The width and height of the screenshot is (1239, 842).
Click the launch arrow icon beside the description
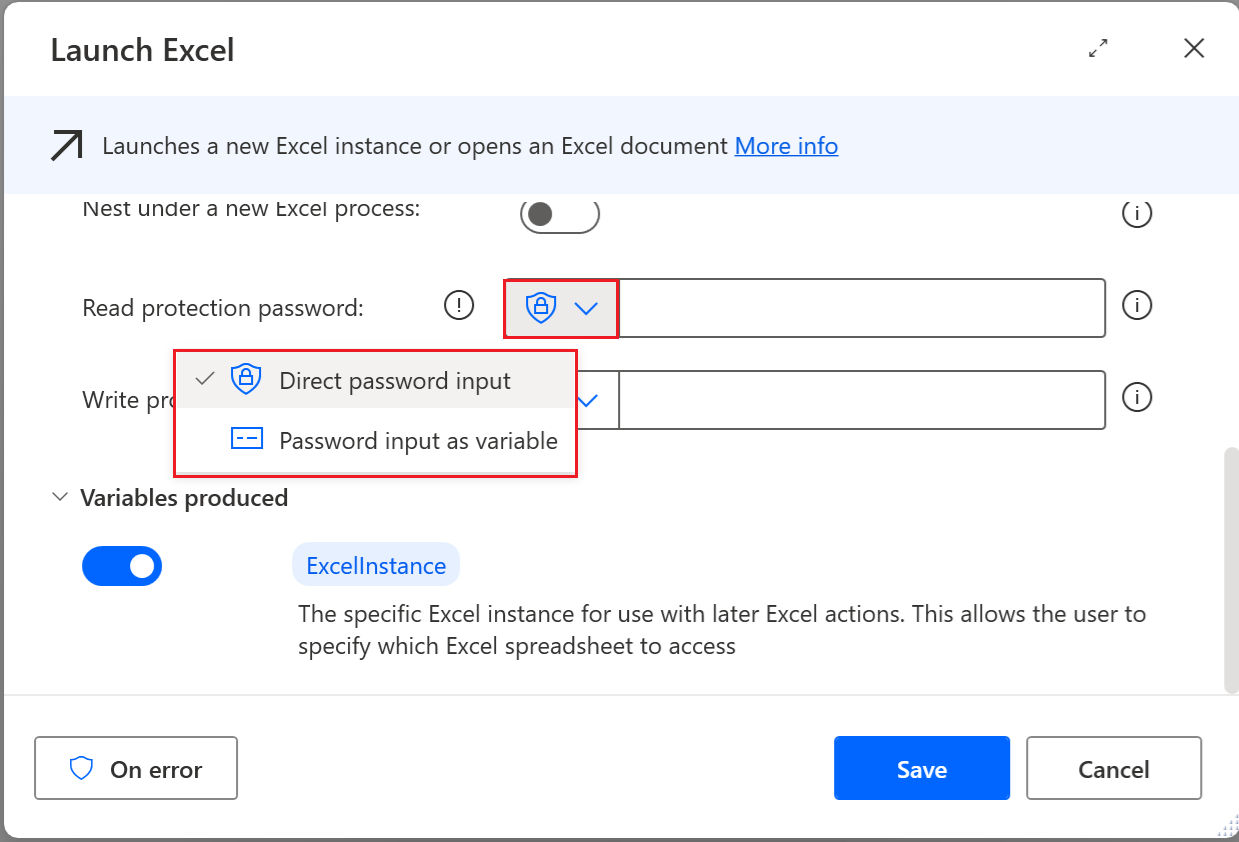66,145
